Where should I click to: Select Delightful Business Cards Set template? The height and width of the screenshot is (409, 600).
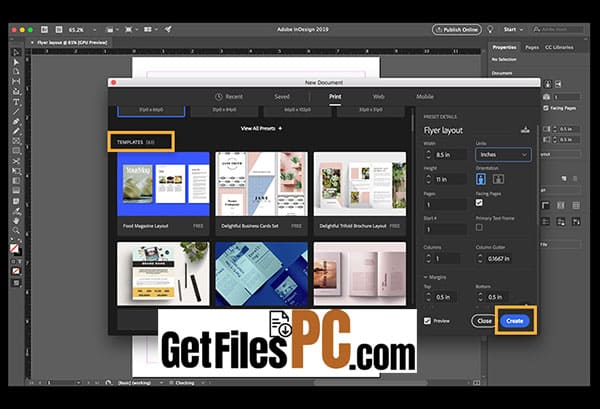pyautogui.click(x=261, y=193)
